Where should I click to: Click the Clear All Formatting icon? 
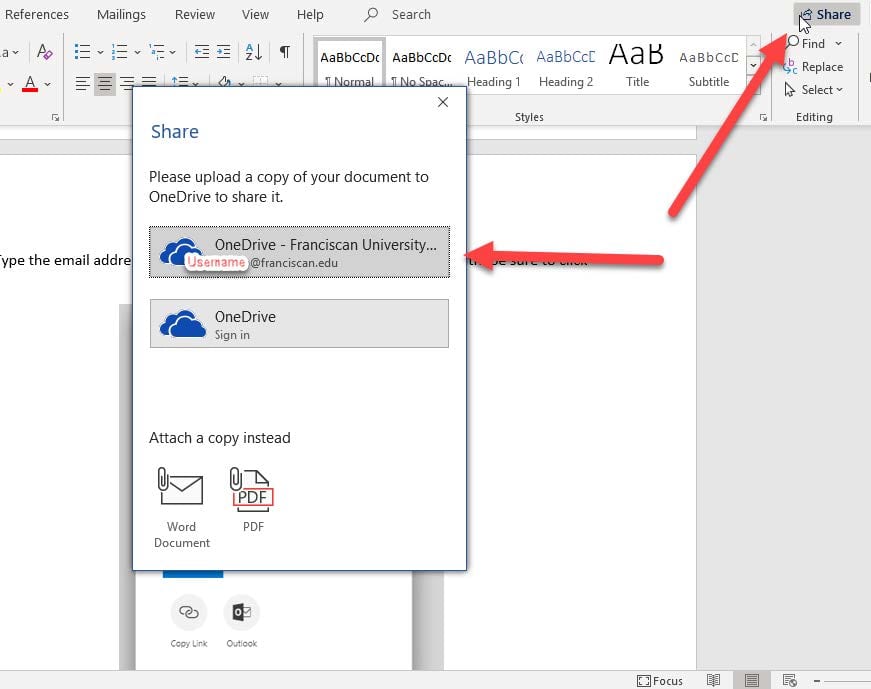pos(44,52)
